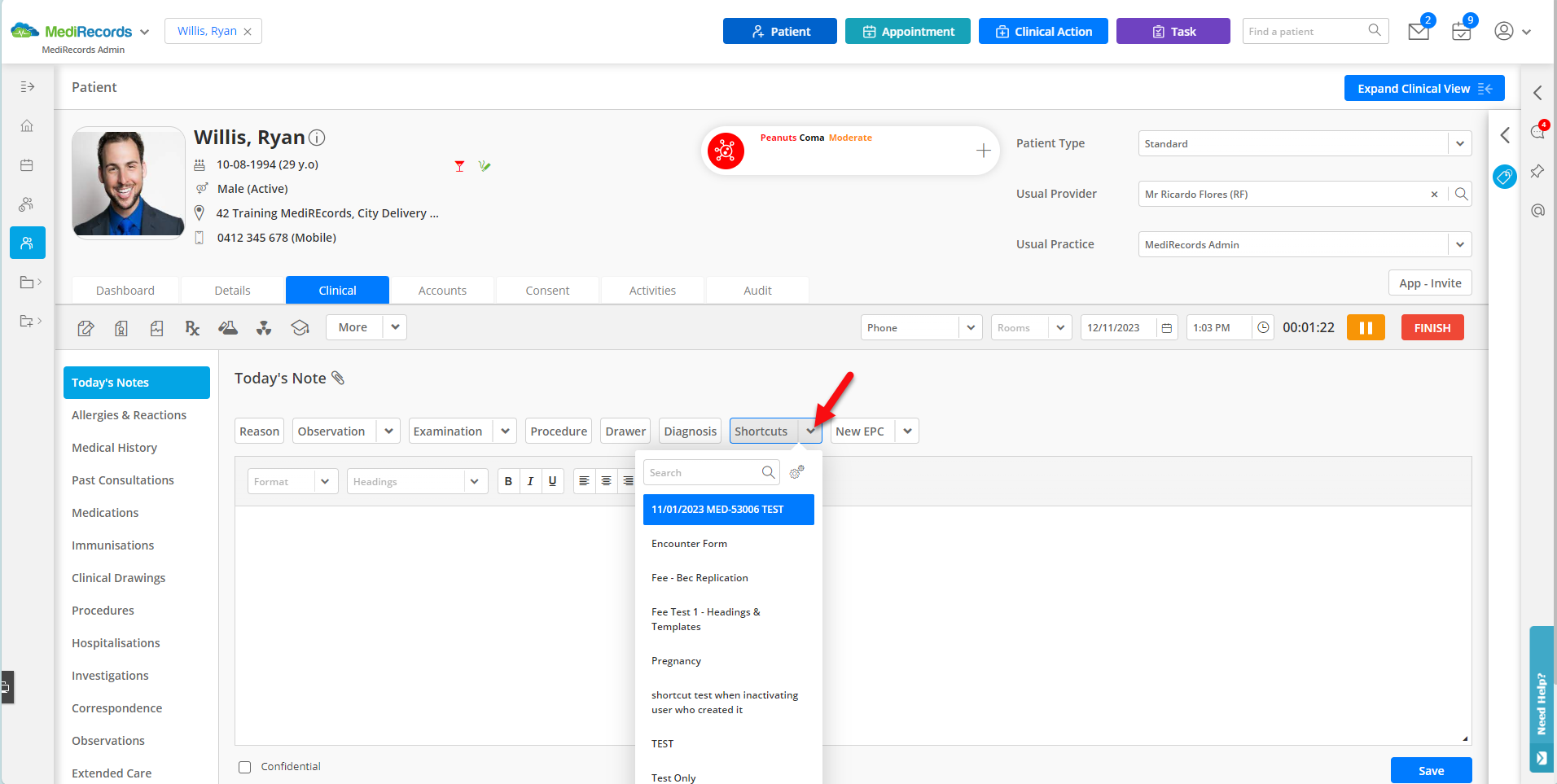Open the Usual Practice dropdown
The image size is (1557, 784).
[1459, 244]
